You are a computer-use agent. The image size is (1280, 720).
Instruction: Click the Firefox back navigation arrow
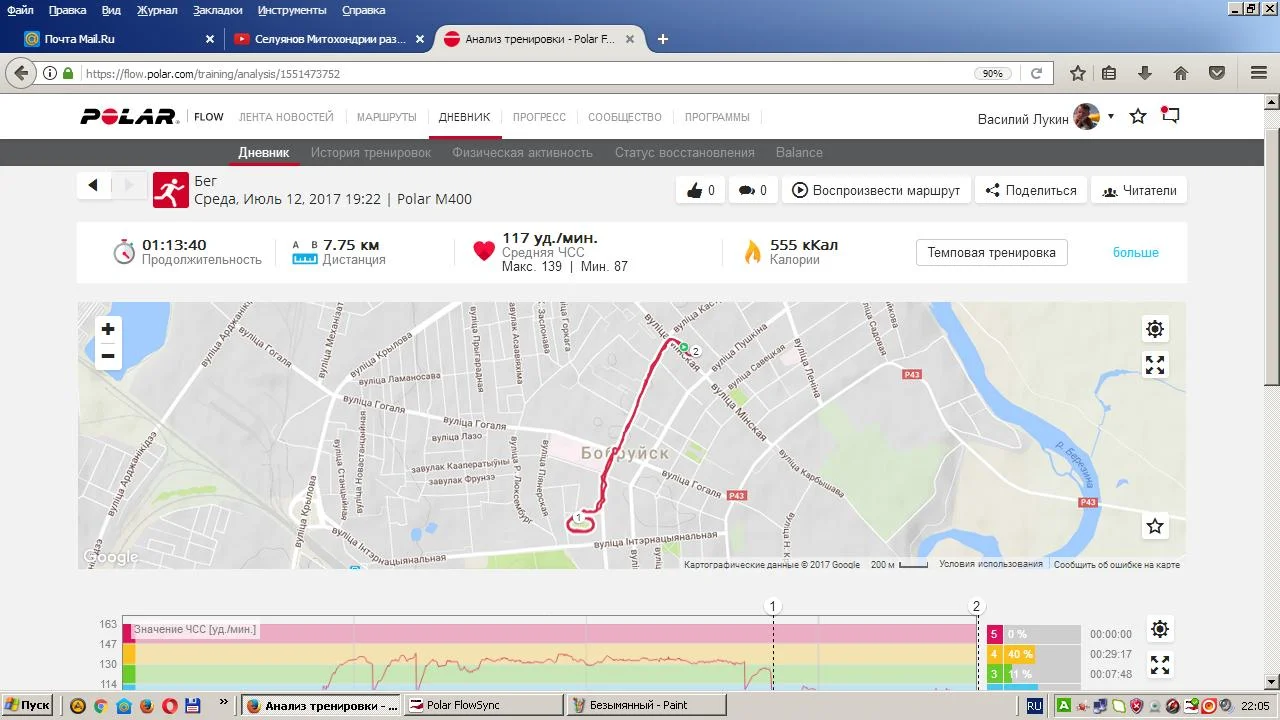point(21,73)
